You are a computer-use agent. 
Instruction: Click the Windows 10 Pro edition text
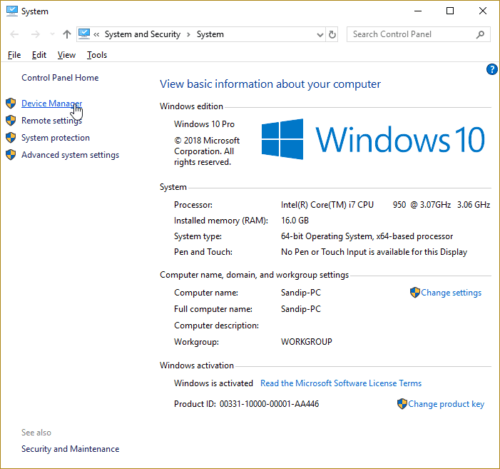pyautogui.click(x=204, y=124)
